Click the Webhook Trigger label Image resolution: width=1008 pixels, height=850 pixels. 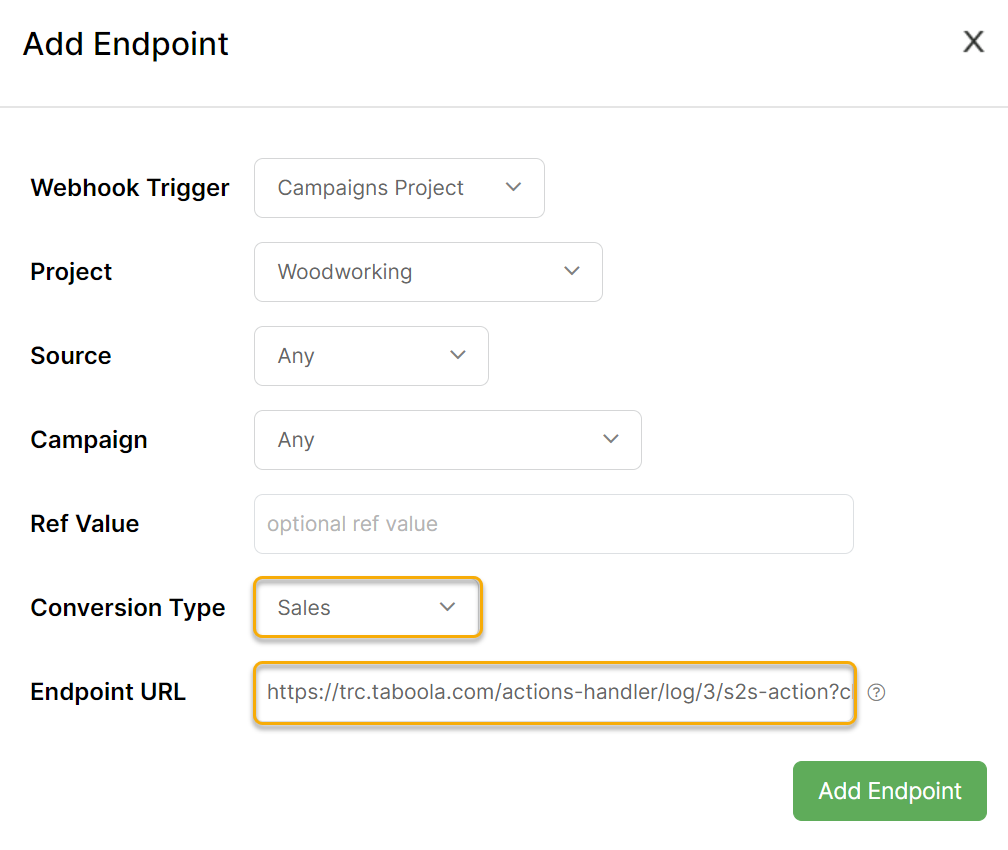tap(130, 188)
